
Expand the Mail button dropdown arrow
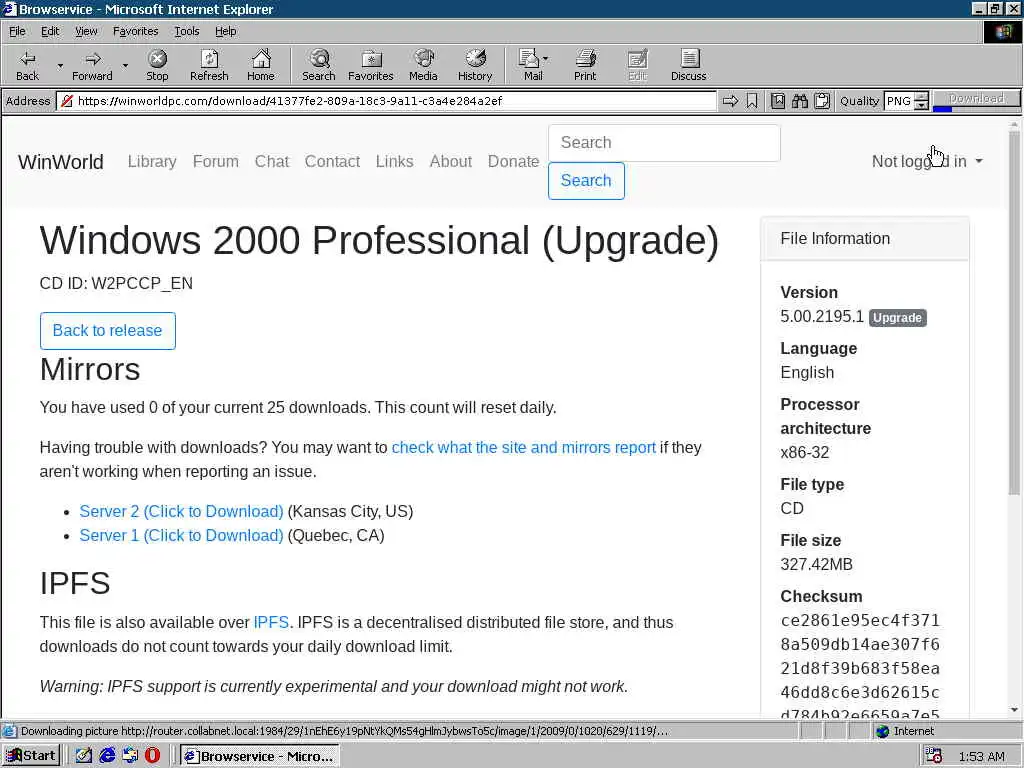point(546,59)
